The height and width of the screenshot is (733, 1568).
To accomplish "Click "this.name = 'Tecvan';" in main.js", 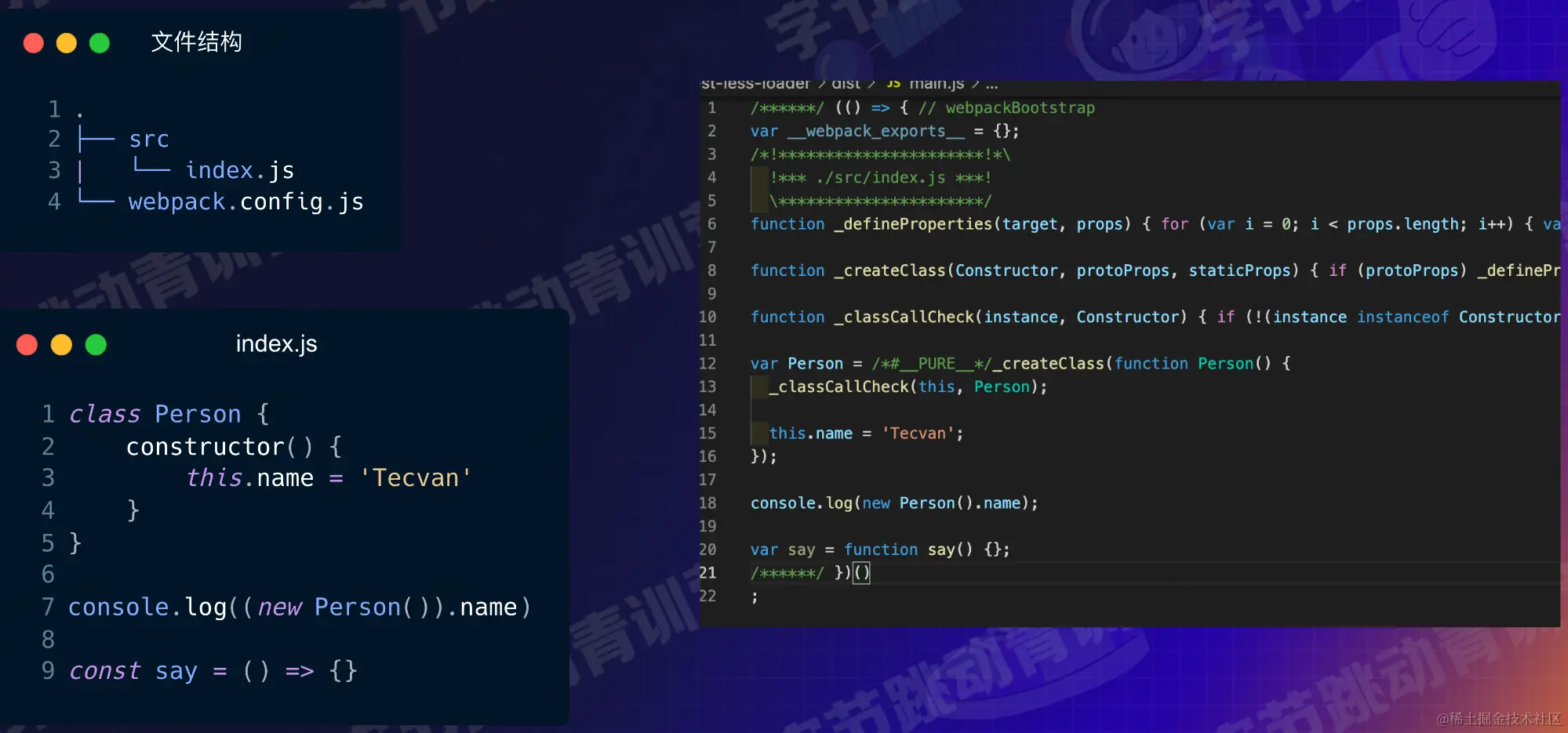I will pyautogui.click(x=867, y=434).
